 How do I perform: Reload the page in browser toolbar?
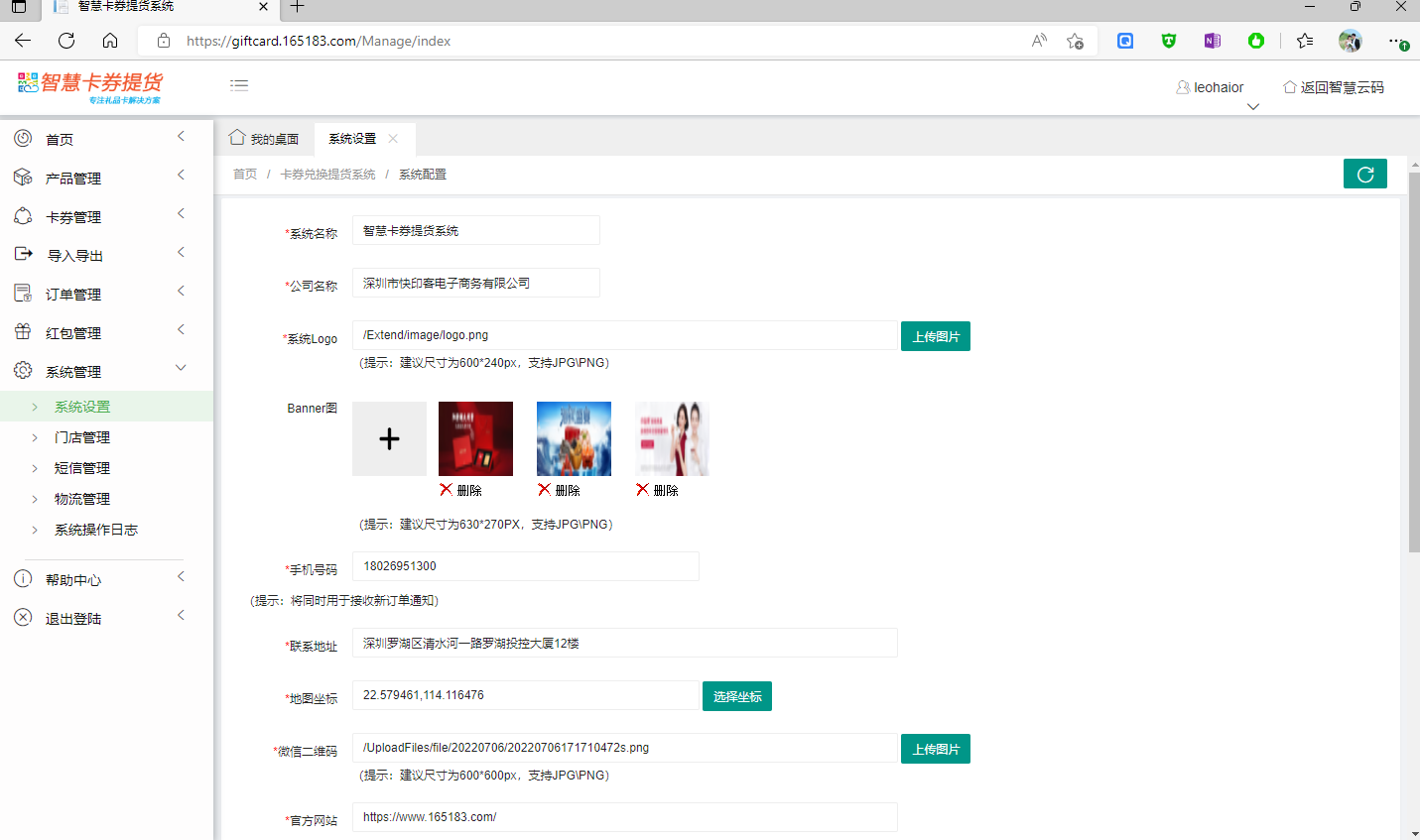(x=66, y=41)
